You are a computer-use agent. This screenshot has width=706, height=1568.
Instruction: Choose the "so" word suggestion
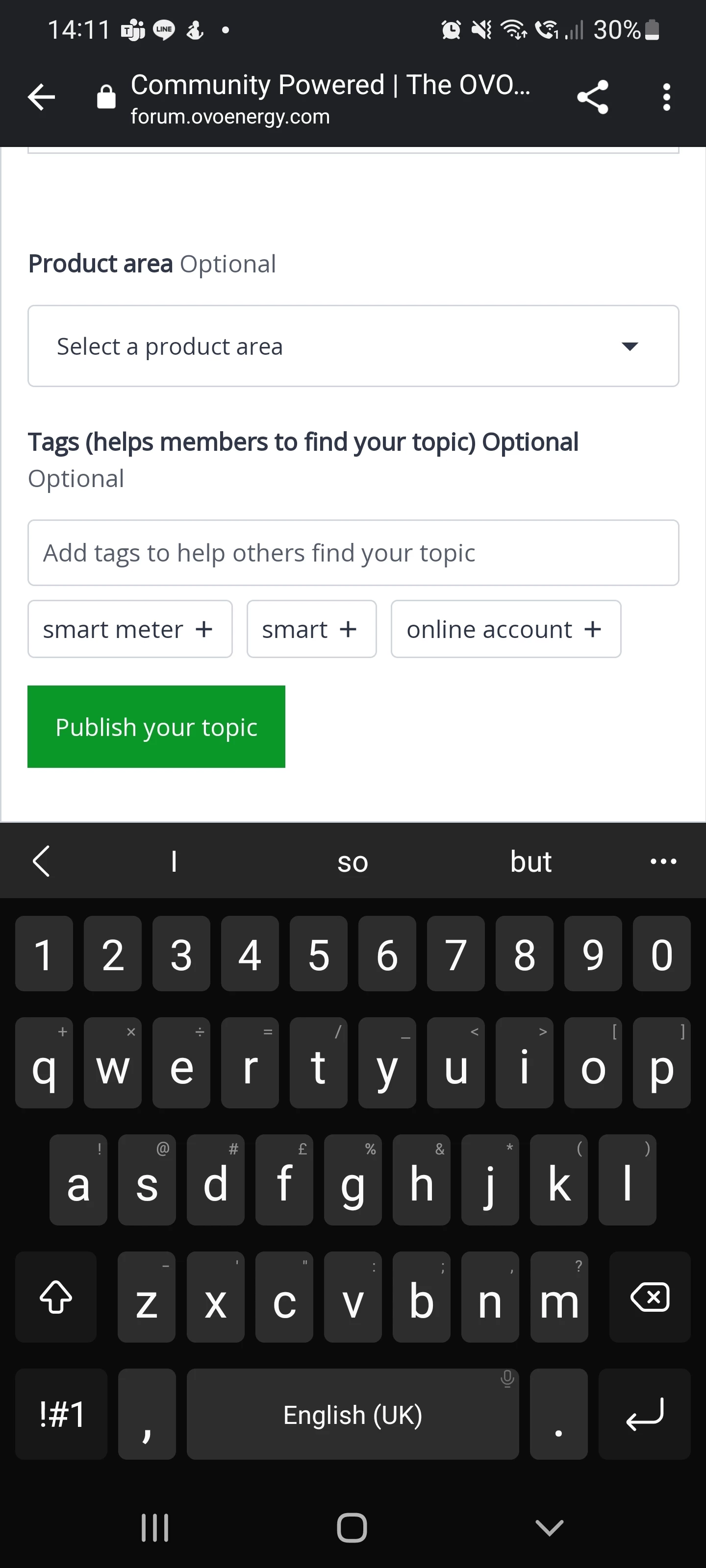pos(353,861)
